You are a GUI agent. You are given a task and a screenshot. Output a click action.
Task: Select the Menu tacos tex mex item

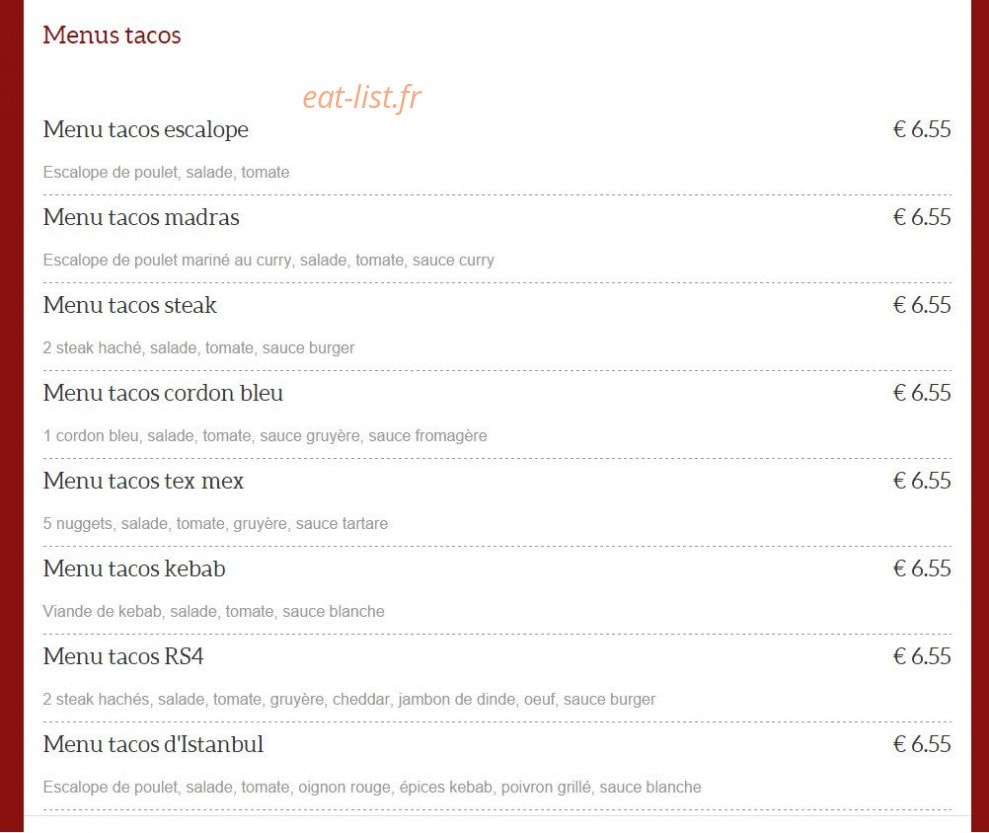pyautogui.click(x=143, y=481)
